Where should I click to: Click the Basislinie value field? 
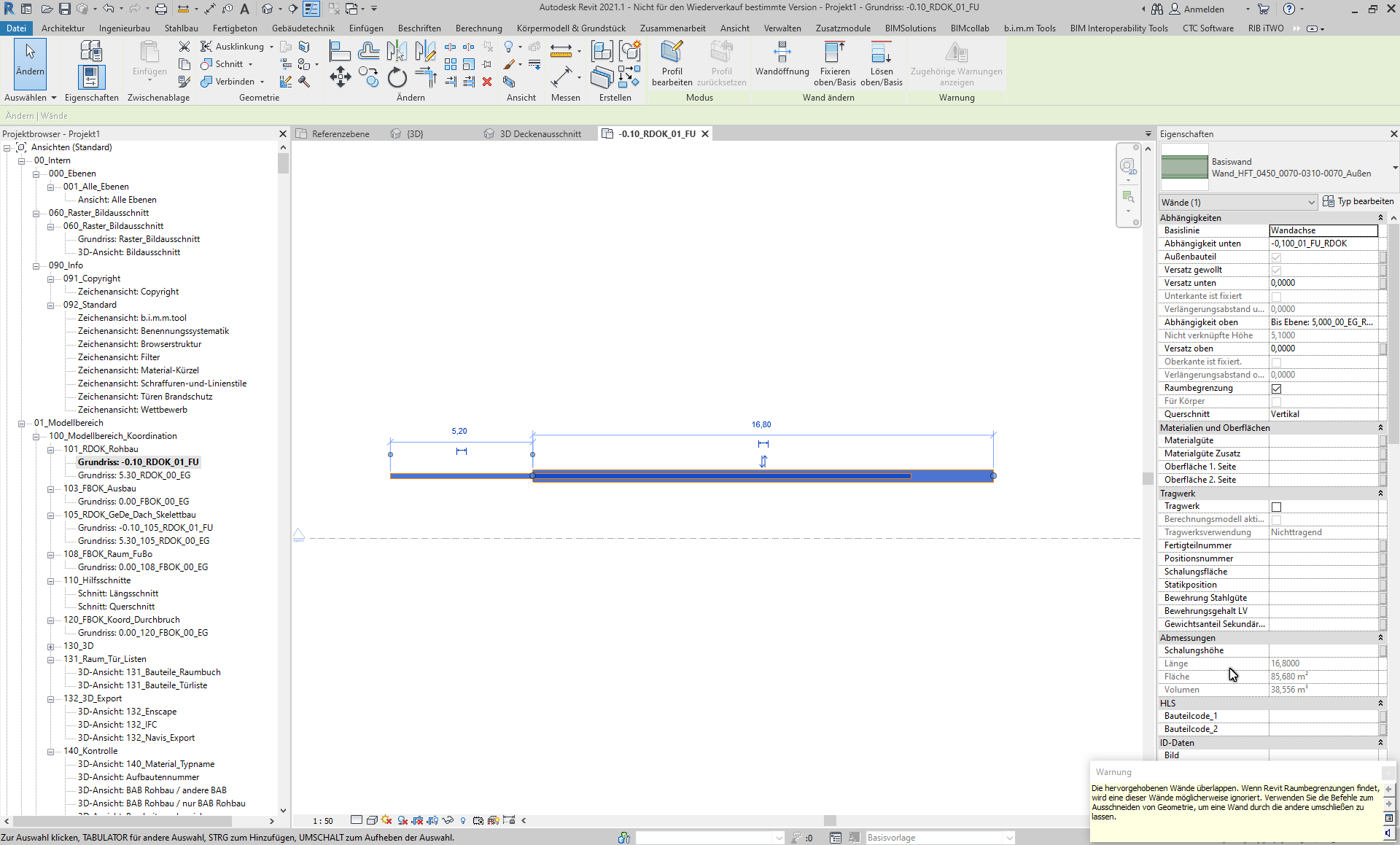coord(1323,230)
